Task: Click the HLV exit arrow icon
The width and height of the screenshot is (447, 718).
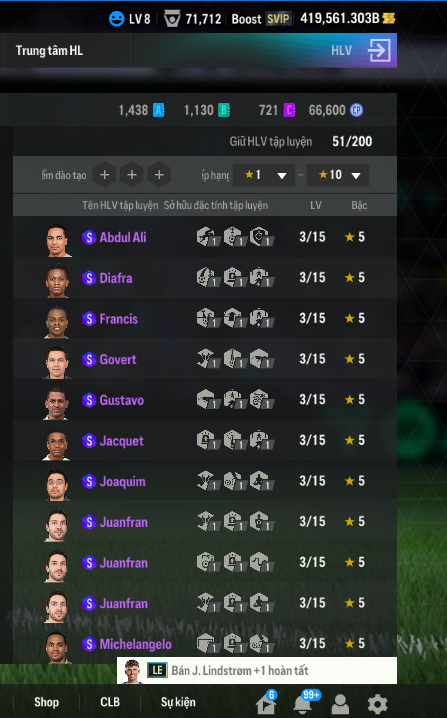Action: (x=380, y=50)
